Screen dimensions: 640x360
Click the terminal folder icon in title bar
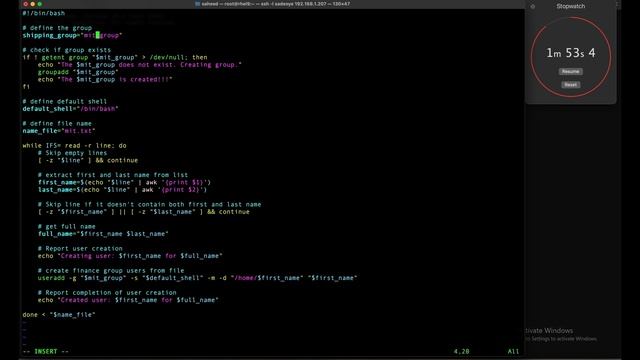197,4
